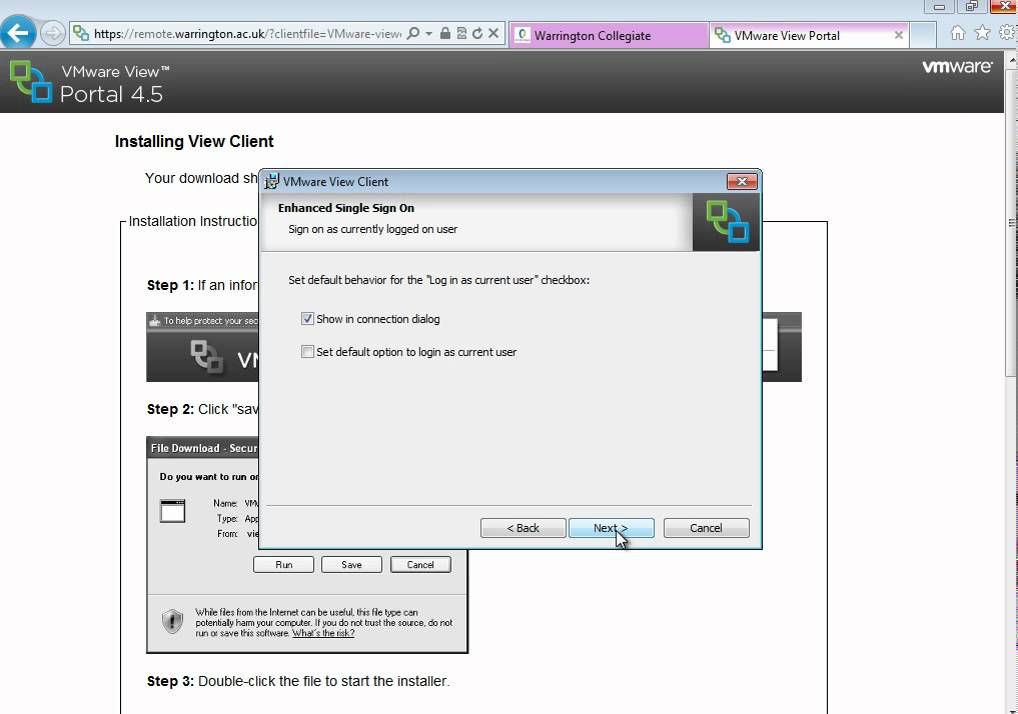
Task: Select the VMware View Portal tab
Action: 808,36
